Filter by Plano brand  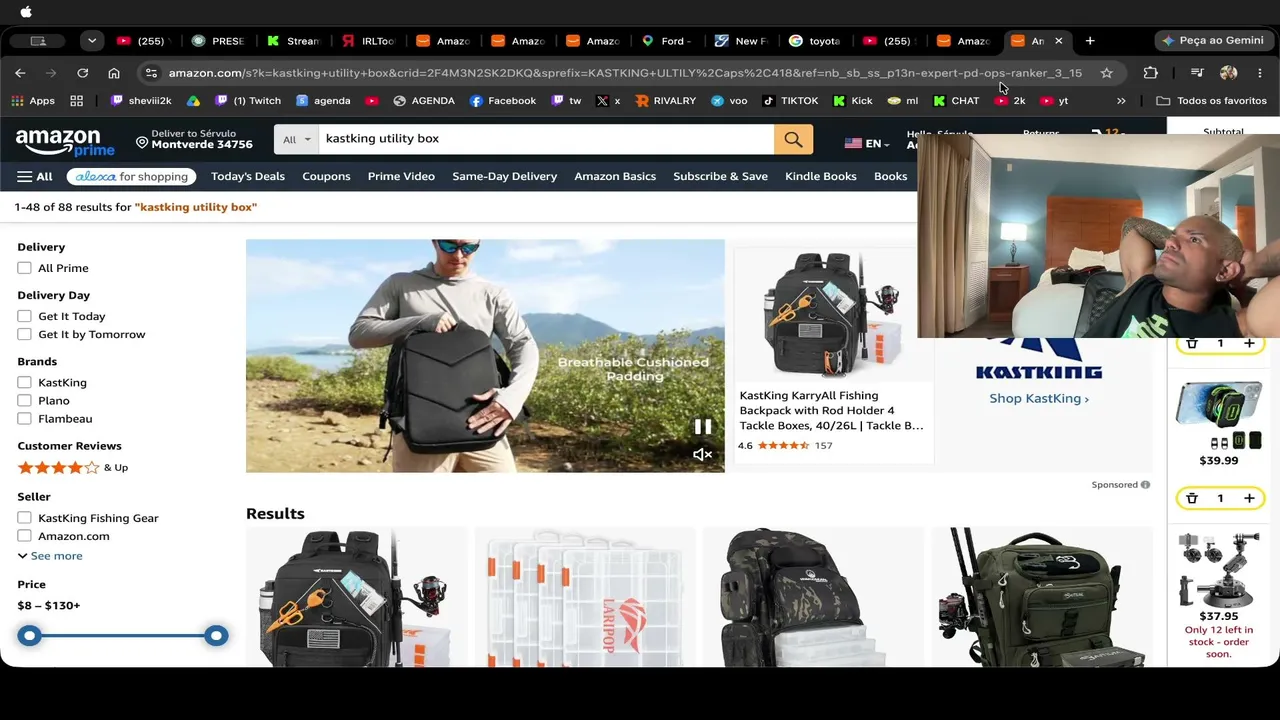tap(24, 400)
